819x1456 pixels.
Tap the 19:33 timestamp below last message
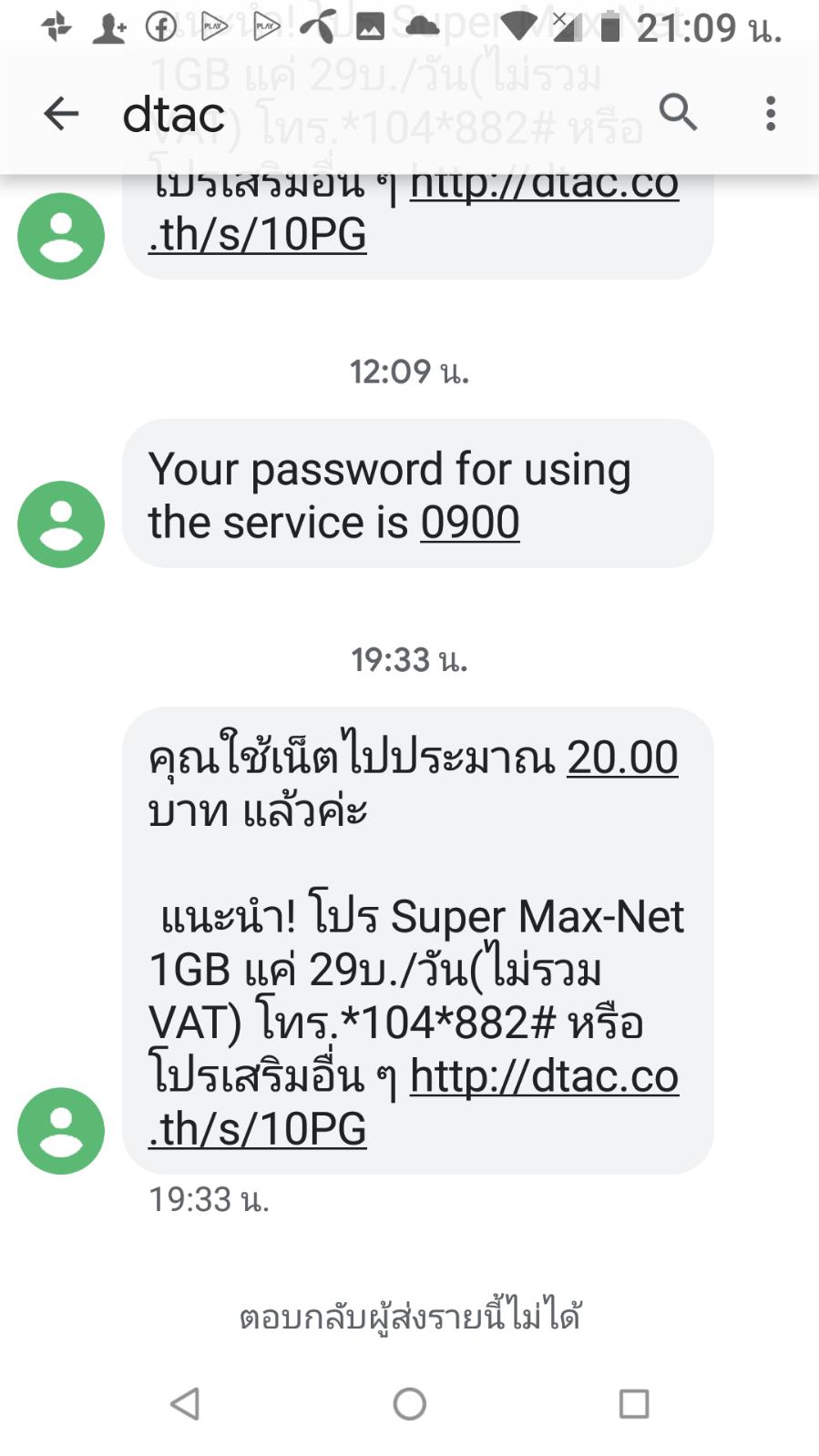209,1200
